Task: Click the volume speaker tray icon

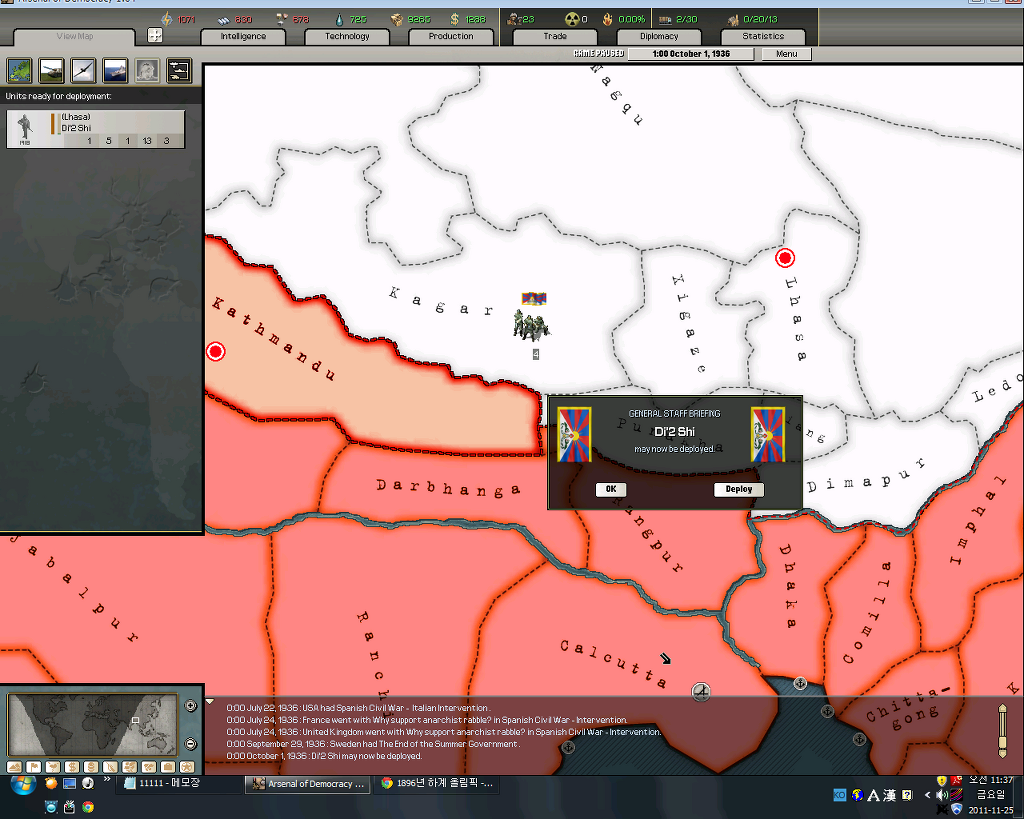Action: [941, 795]
